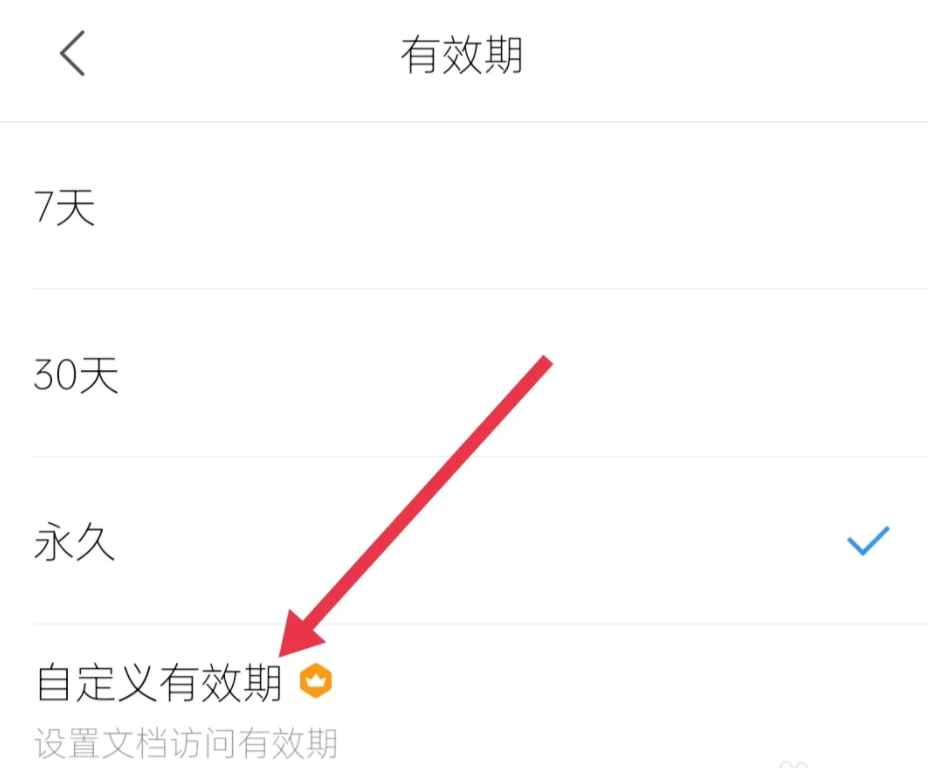Tap the digit 7 in the 7天 label

coord(43,206)
